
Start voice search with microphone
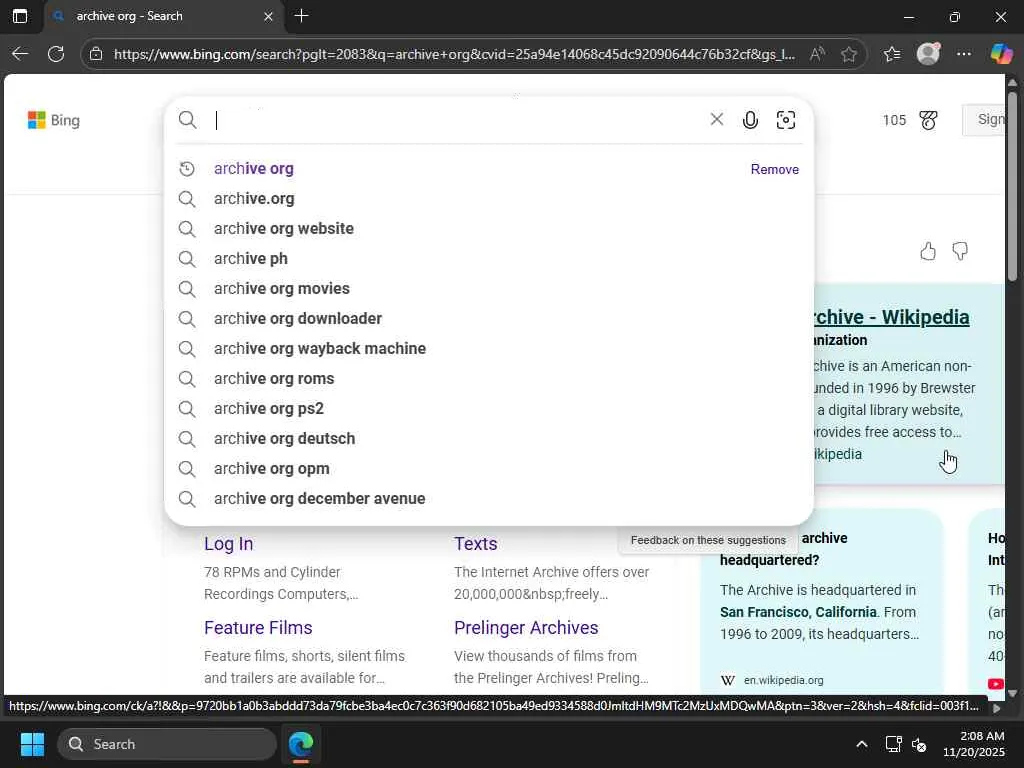(750, 120)
